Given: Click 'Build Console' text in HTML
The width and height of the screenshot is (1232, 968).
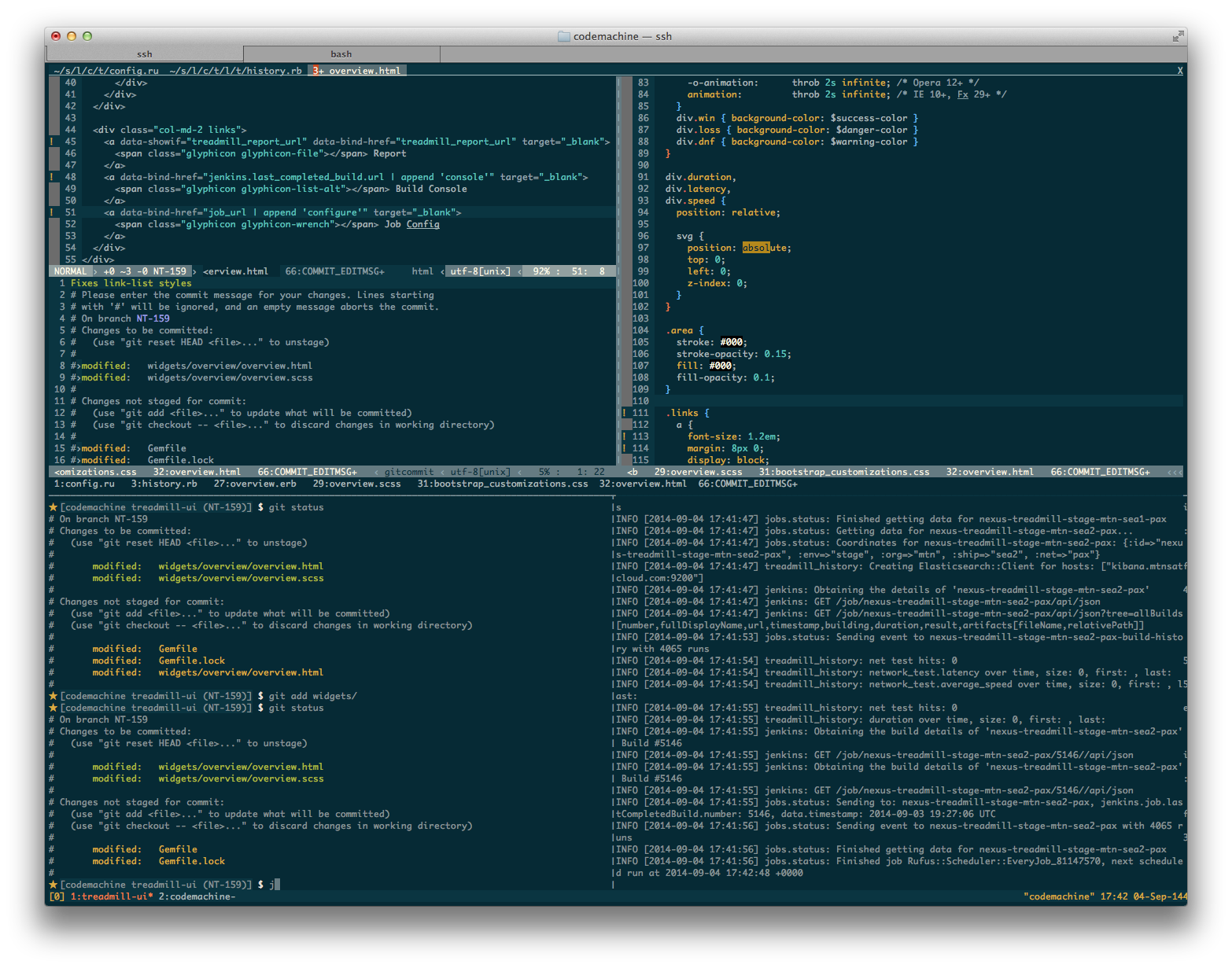Looking at the screenshot, I should pyautogui.click(x=431, y=189).
